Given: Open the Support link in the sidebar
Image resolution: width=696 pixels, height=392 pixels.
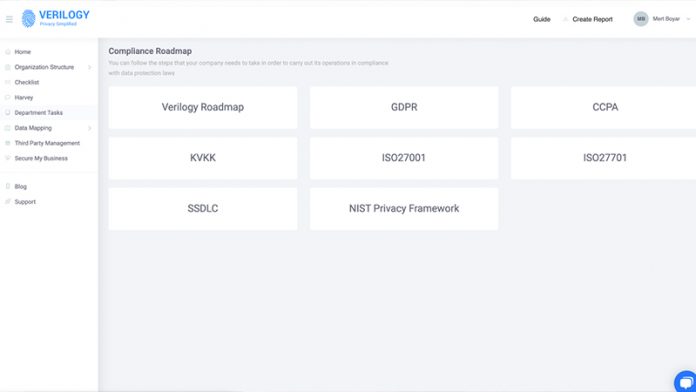Looking at the screenshot, I should click(25, 202).
